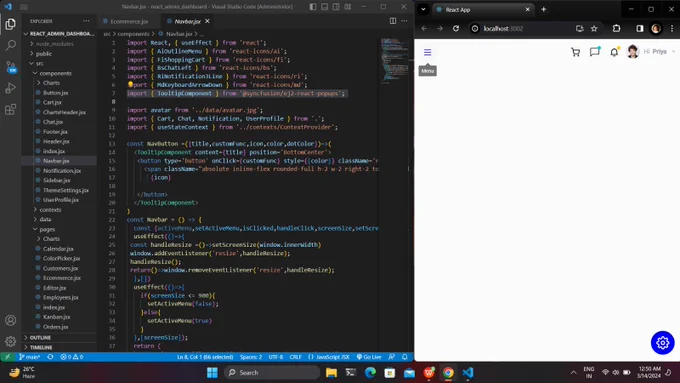The image size is (680, 383).
Task: Open the shopping cart in React app
Action: pyautogui.click(x=575, y=52)
